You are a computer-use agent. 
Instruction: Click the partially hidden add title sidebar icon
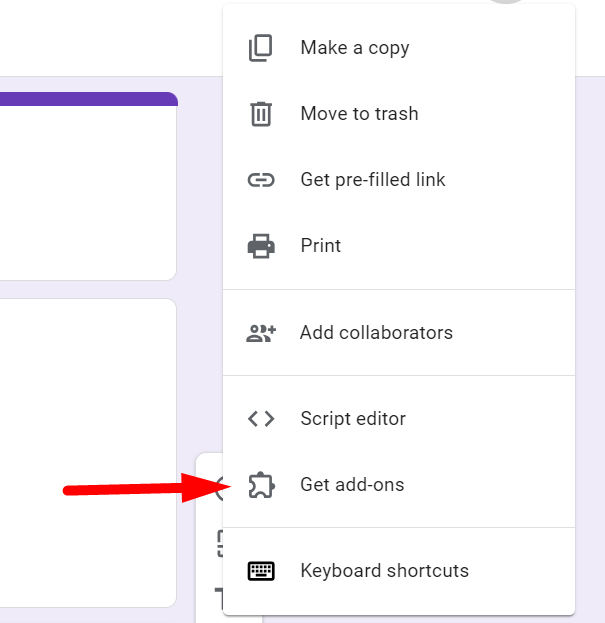click(x=219, y=598)
